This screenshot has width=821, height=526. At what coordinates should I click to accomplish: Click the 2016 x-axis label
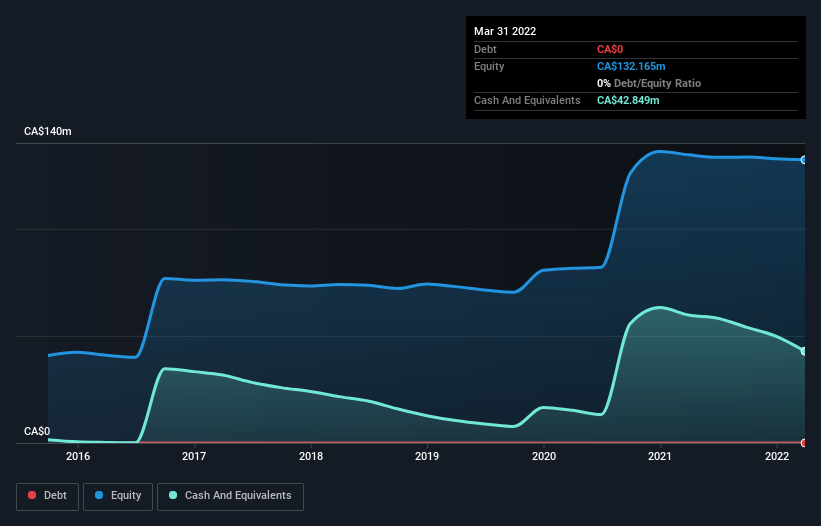[78, 456]
